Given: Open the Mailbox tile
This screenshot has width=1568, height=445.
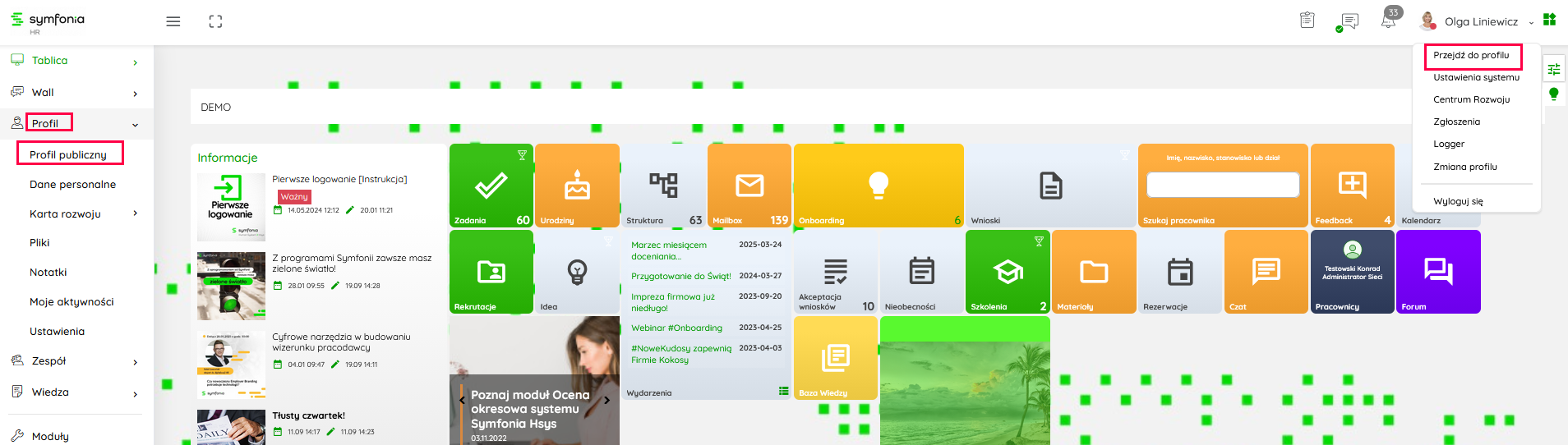Looking at the screenshot, I should pos(749,186).
